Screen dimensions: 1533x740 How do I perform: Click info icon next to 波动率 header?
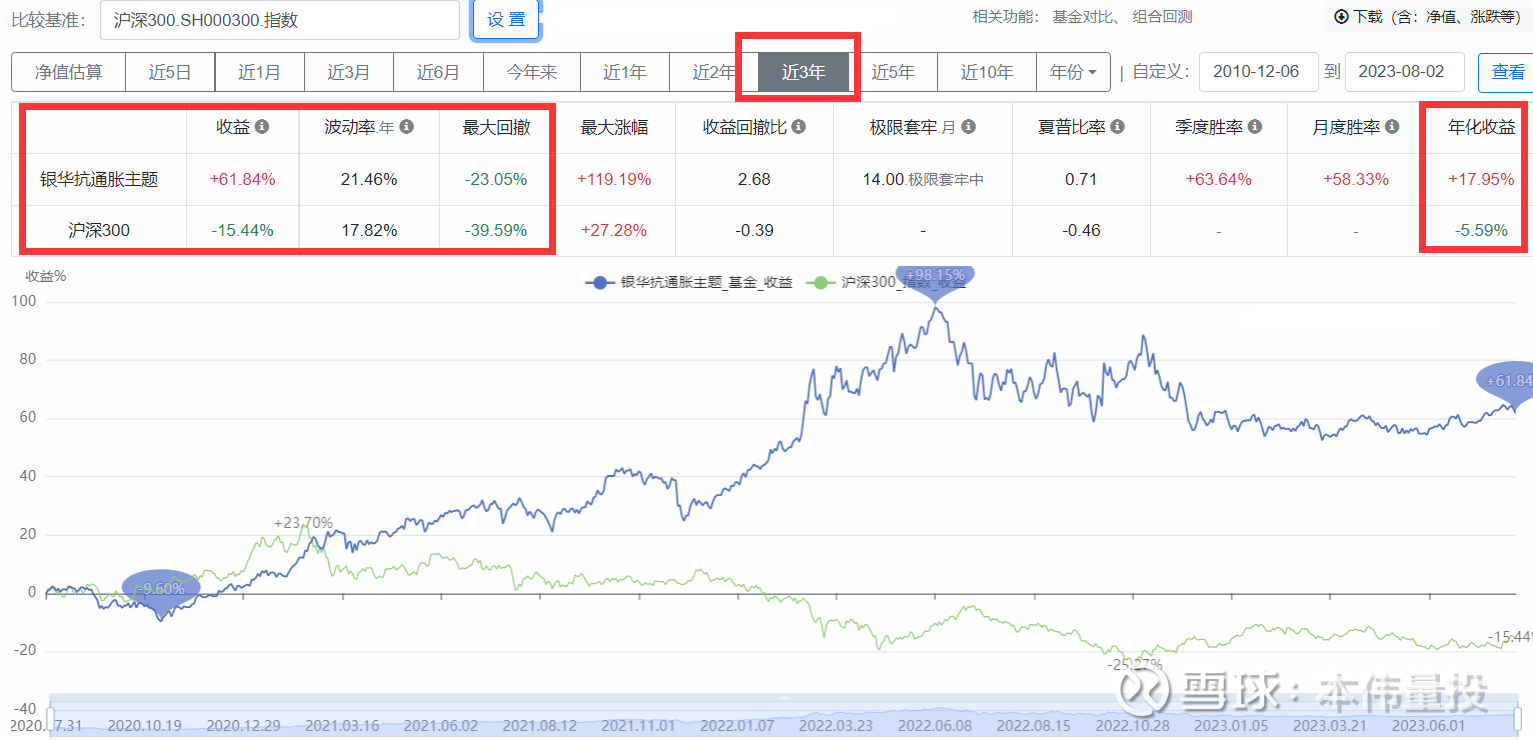coord(407,127)
